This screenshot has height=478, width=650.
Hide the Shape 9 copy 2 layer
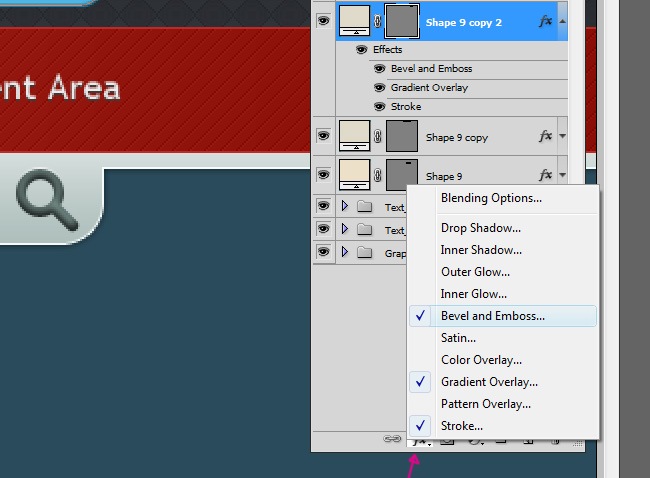[x=323, y=21]
